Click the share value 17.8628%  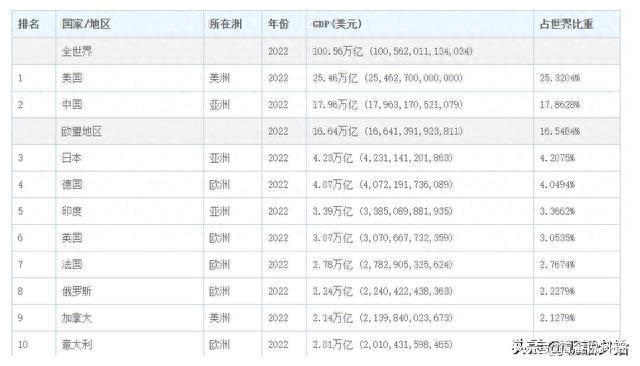click(x=560, y=105)
